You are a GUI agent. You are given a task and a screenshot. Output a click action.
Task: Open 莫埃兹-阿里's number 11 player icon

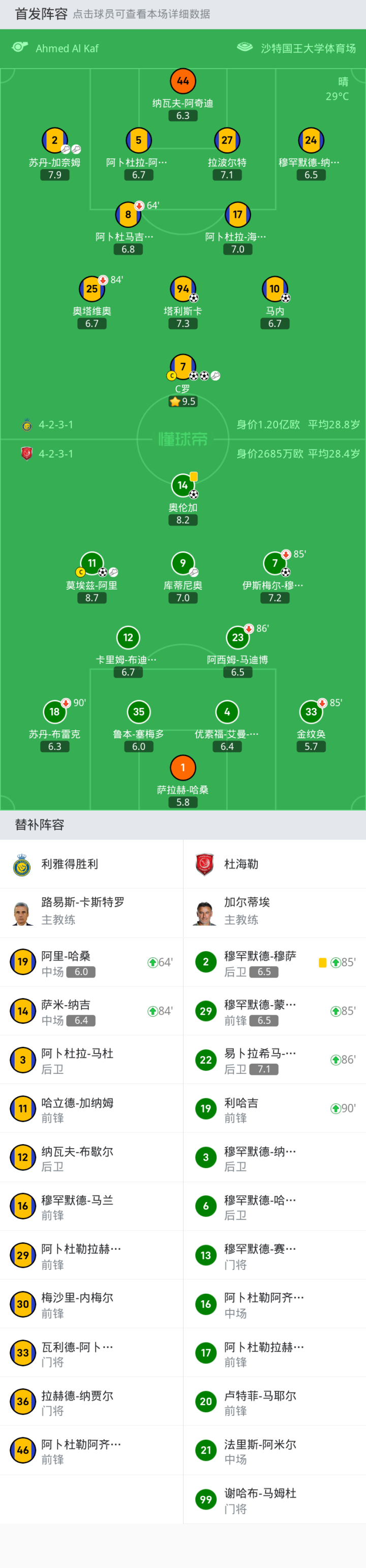tap(92, 563)
